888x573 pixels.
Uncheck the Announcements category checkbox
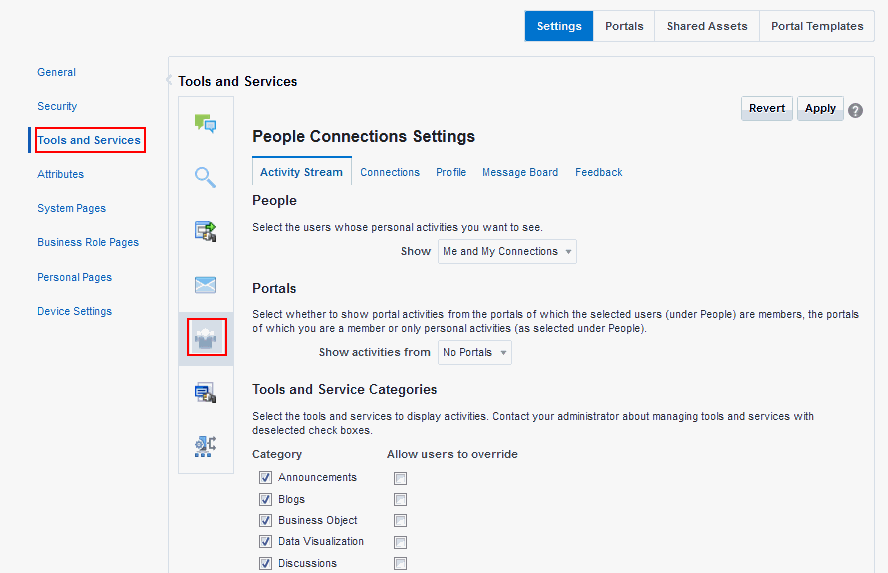[x=265, y=477]
